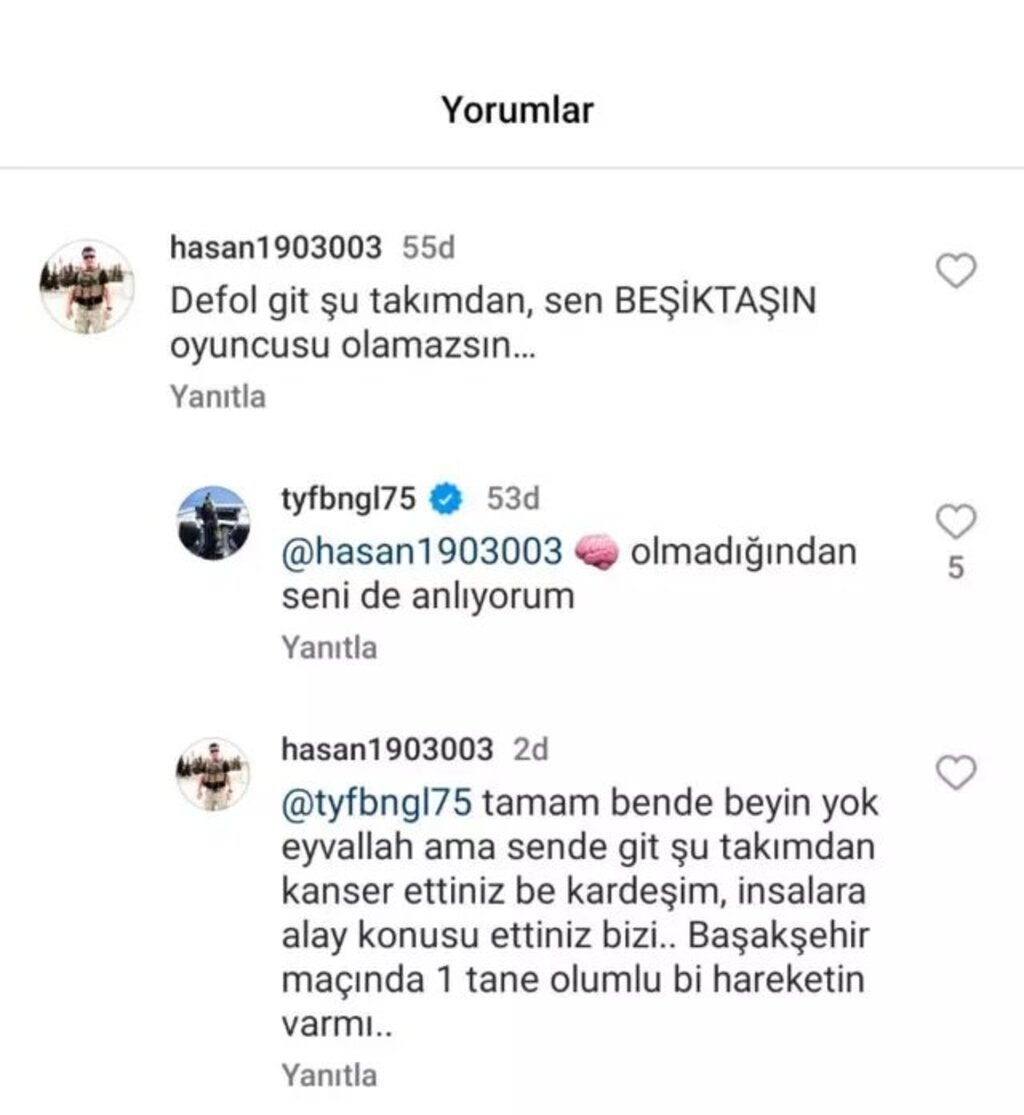Reply to the 'Defol git şu takımdan' comment
This screenshot has height=1115, width=1024.
(x=218, y=397)
